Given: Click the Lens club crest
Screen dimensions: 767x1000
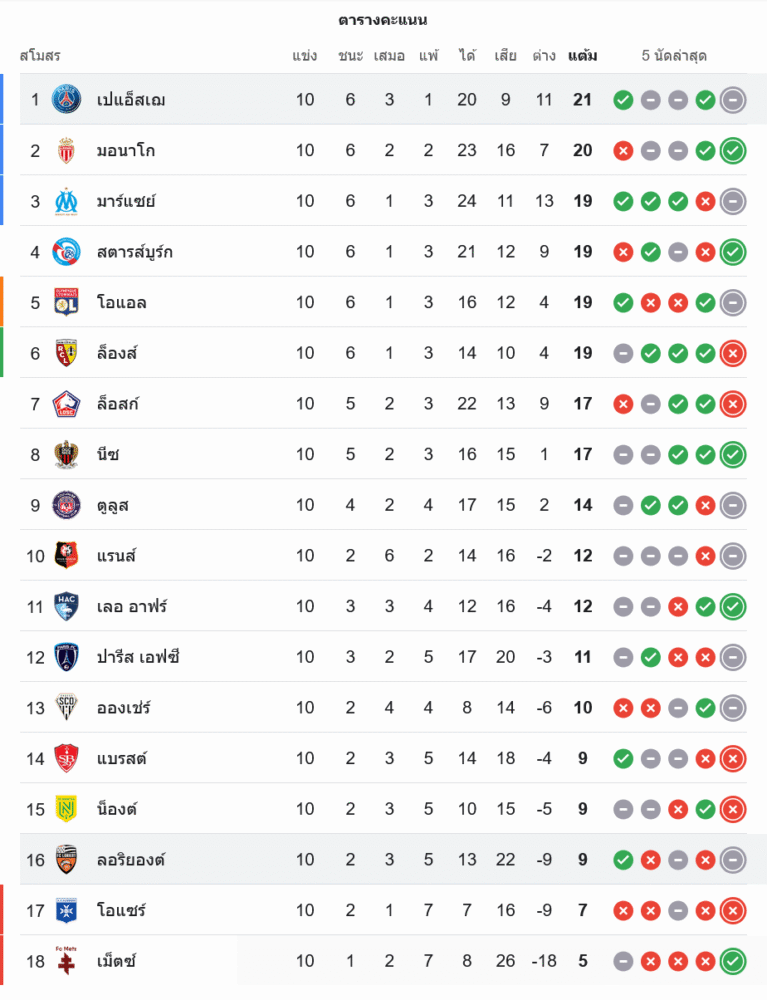Looking at the screenshot, I should pyautogui.click(x=67, y=353).
